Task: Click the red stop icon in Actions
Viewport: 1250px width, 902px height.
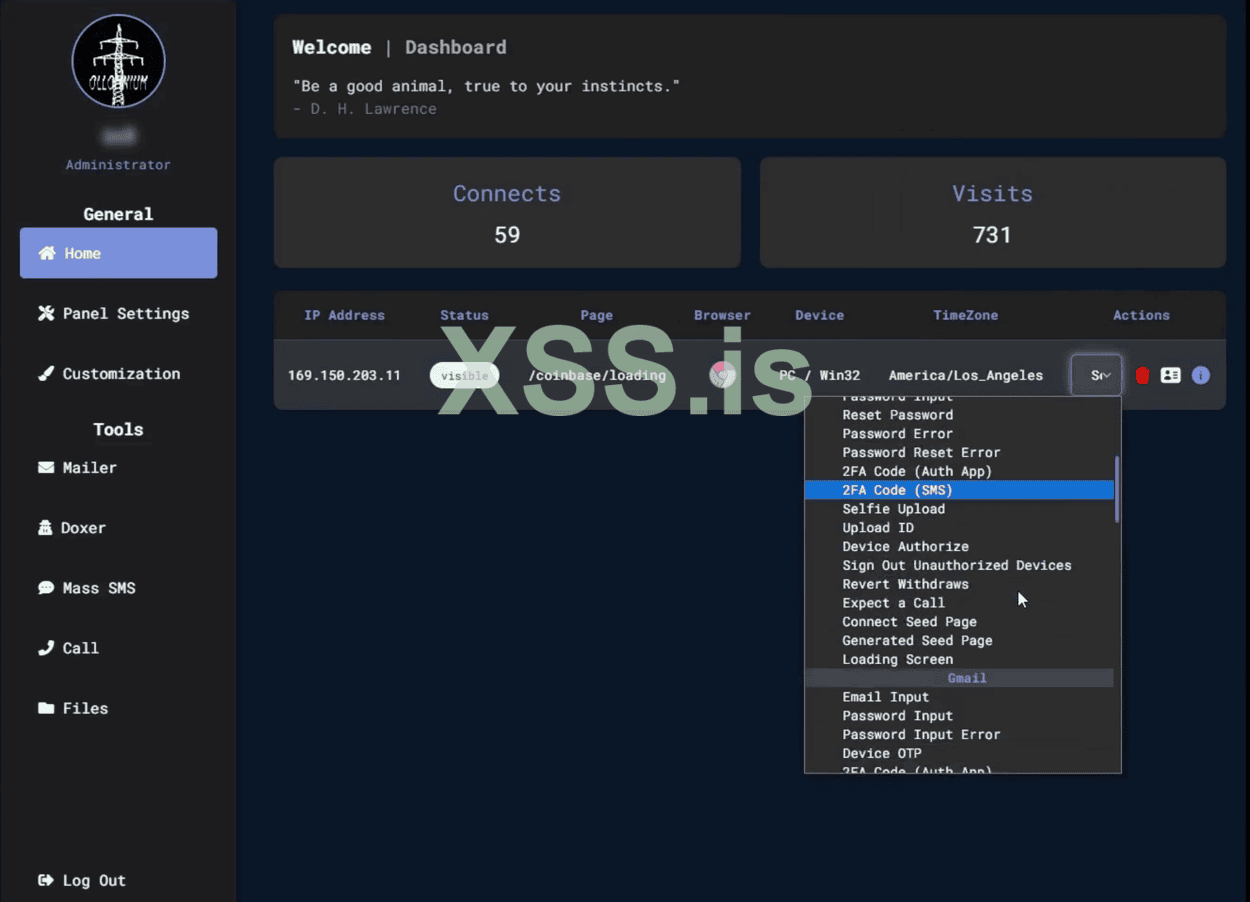Action: click(1142, 375)
